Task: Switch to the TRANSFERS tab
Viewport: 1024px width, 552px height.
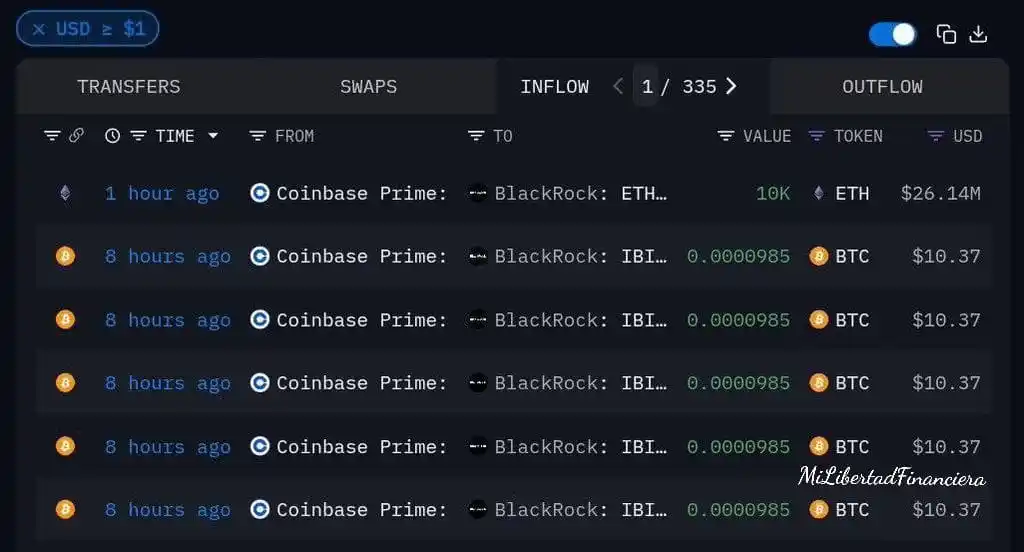Action: 129,86
